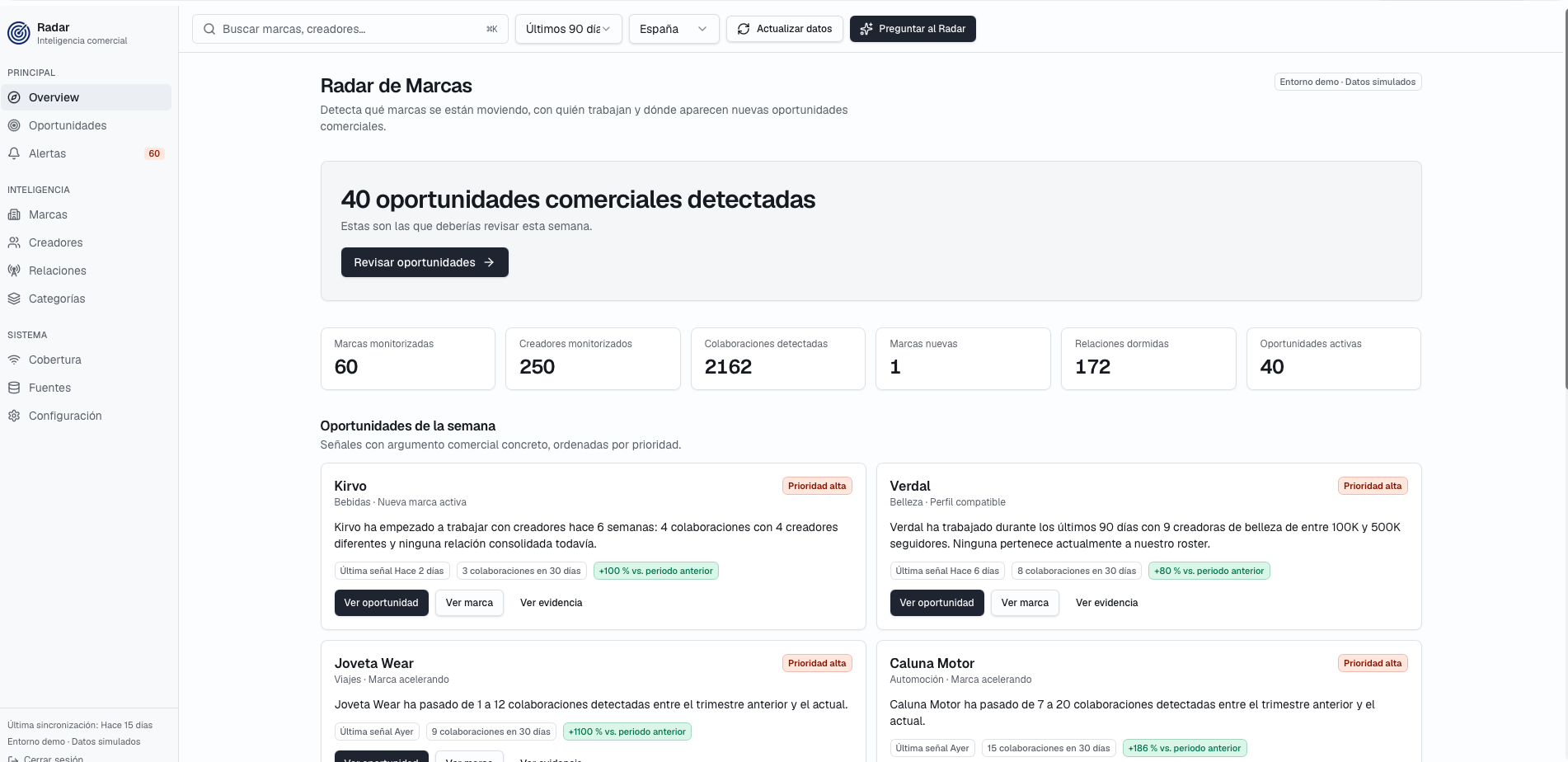Click Ver oportunidad for Verdal

937,603
